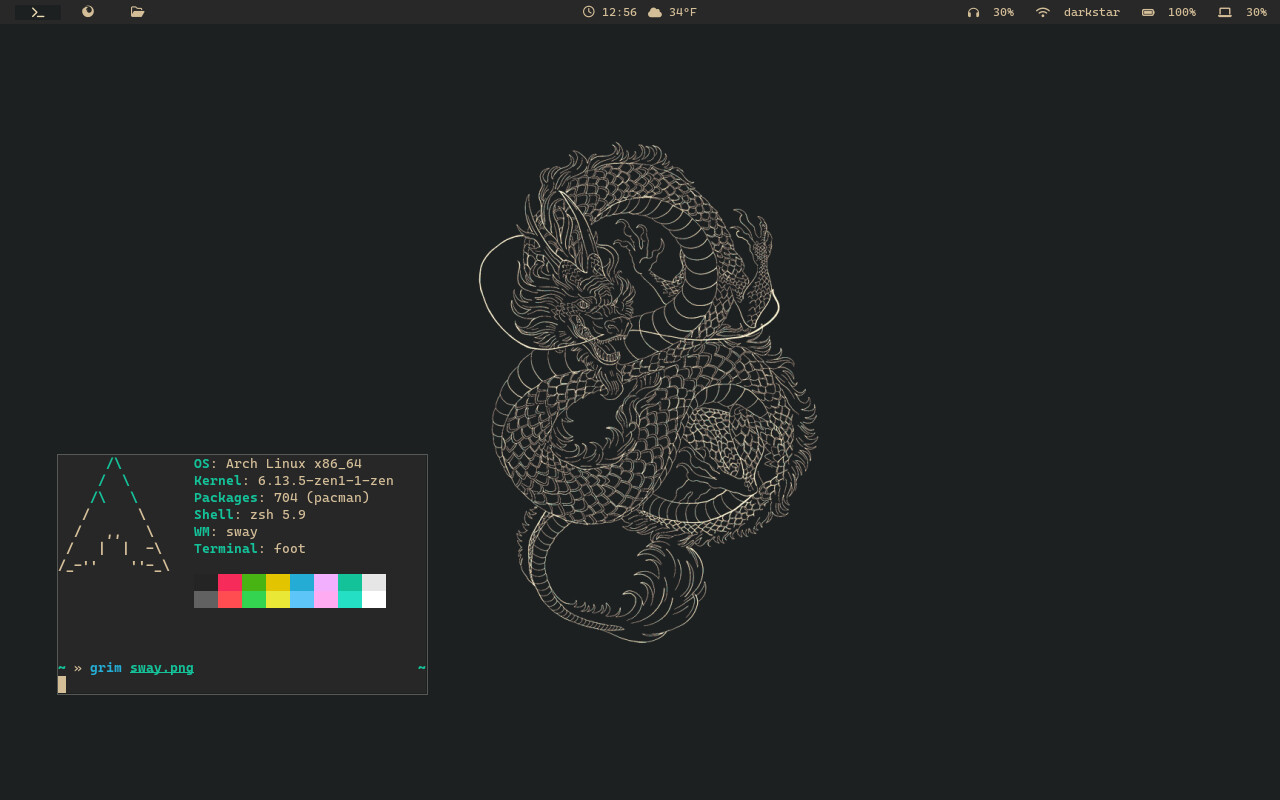Click the Wi-Fi signal icon
The width and height of the screenshot is (1280, 800).
pos(1043,12)
